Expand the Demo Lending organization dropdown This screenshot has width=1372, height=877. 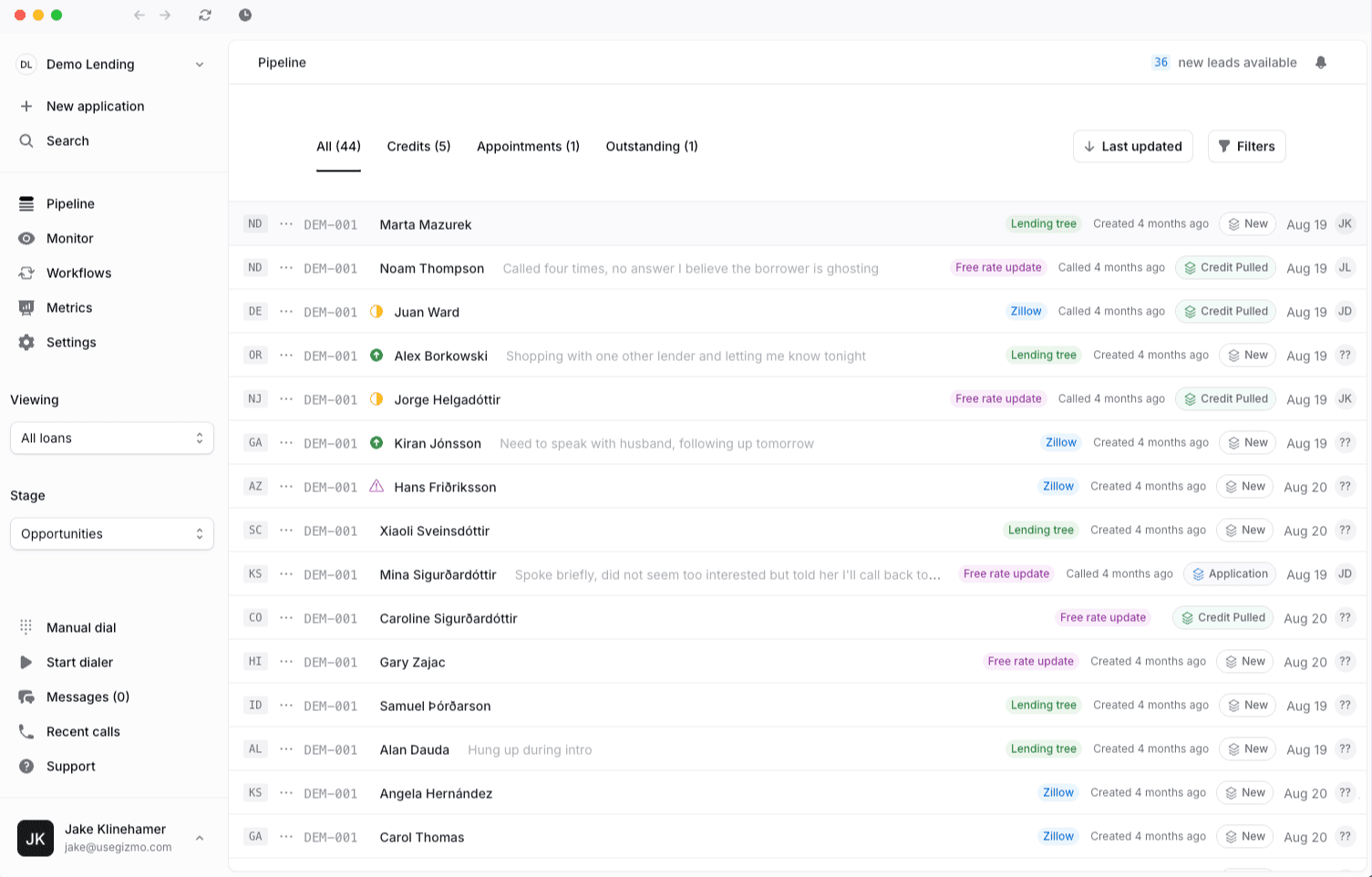pyautogui.click(x=199, y=65)
